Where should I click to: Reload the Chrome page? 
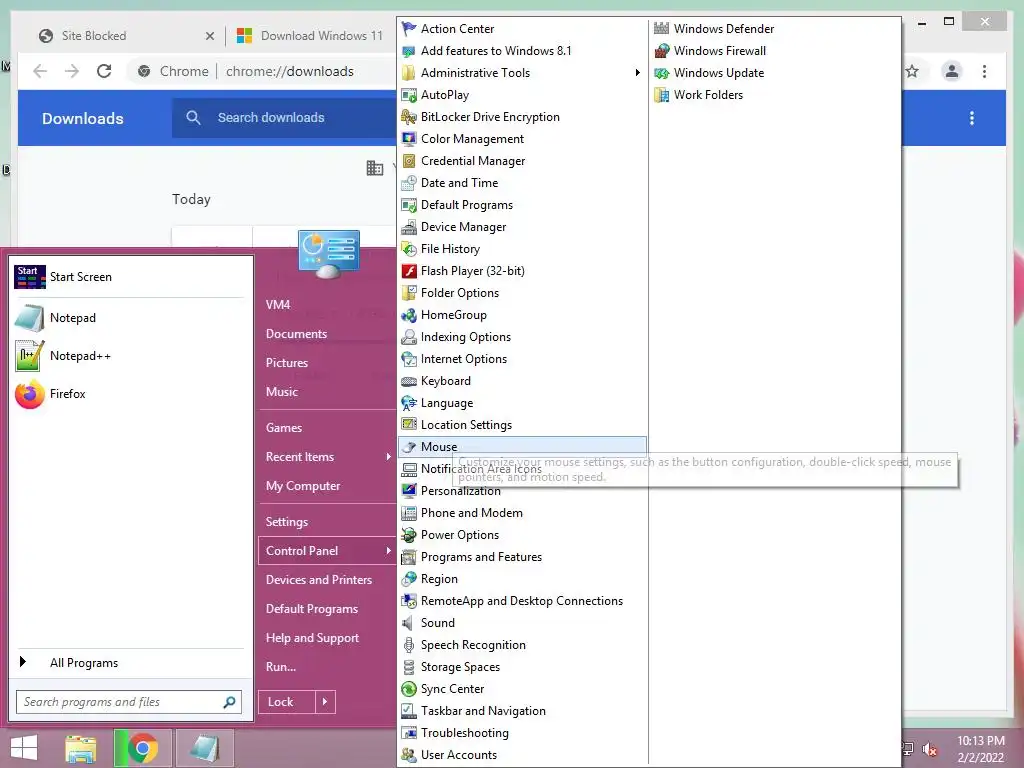[x=104, y=71]
